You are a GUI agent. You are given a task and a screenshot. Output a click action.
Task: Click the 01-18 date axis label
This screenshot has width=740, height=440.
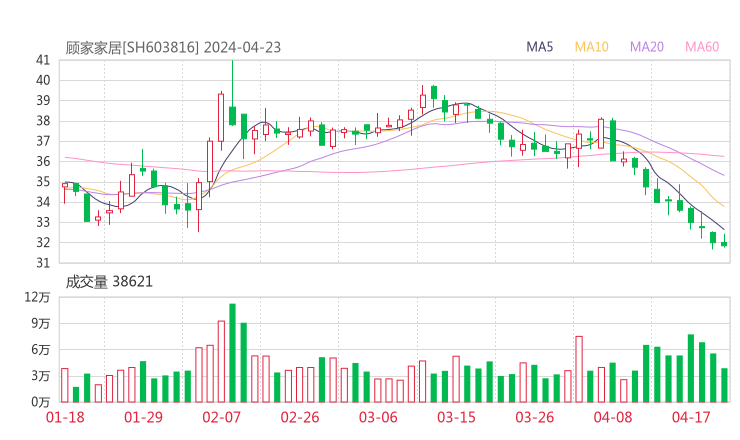[65, 417]
